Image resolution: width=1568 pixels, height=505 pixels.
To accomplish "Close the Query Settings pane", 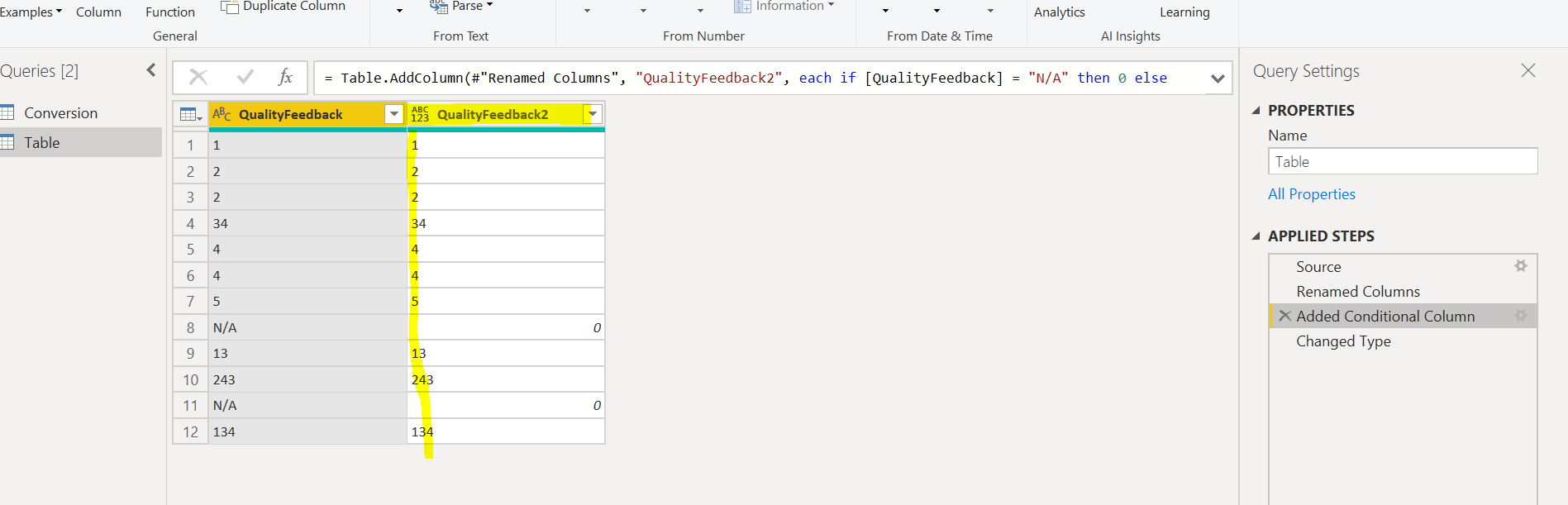I will (x=1528, y=71).
